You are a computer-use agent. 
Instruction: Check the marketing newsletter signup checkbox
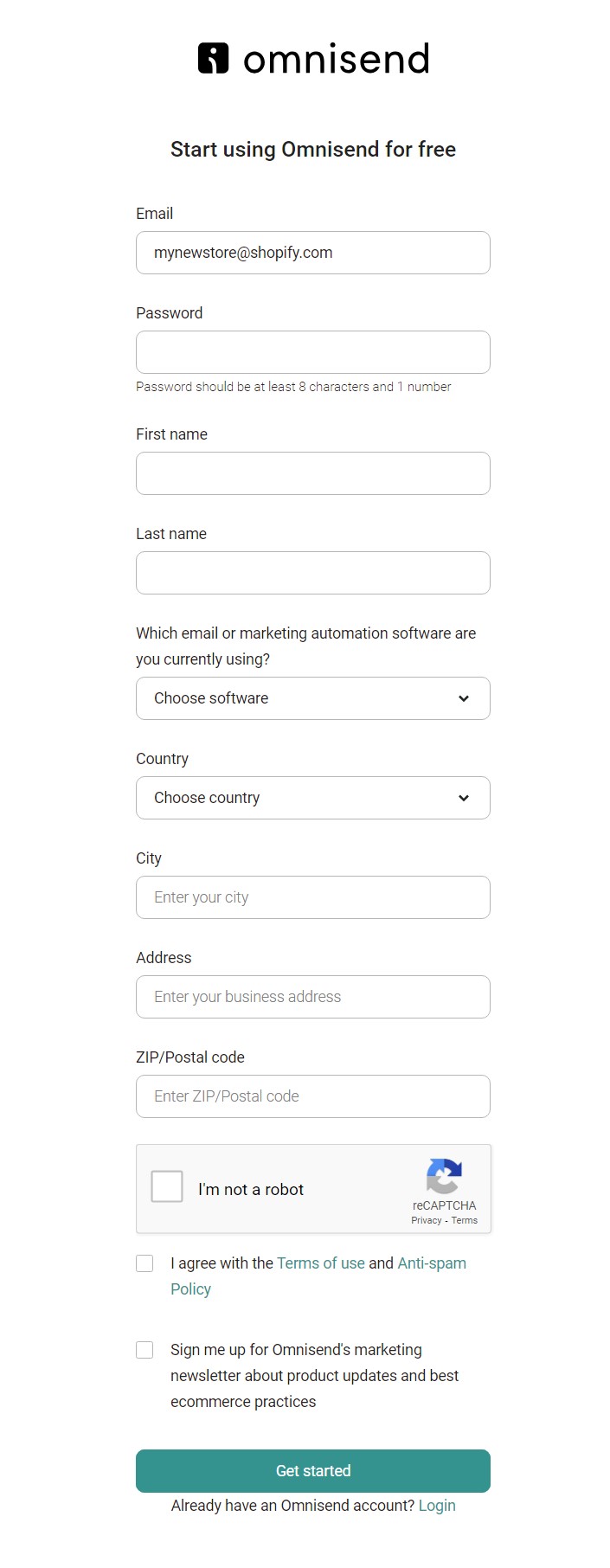pyautogui.click(x=144, y=1349)
